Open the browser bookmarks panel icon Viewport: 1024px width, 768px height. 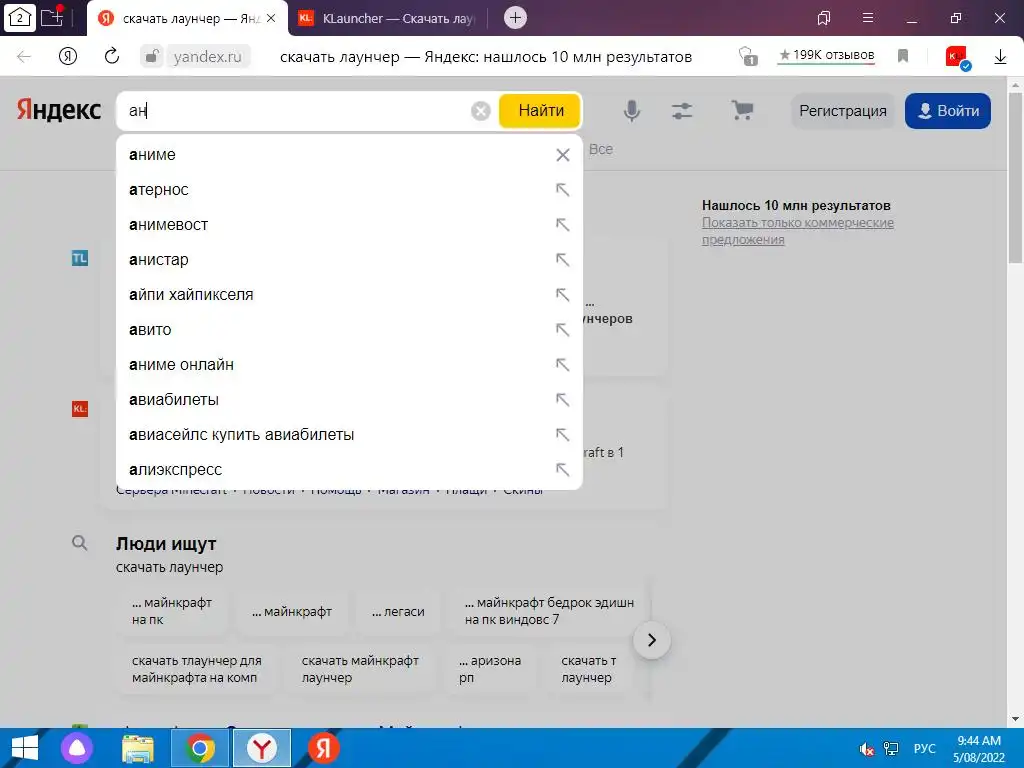(824, 18)
